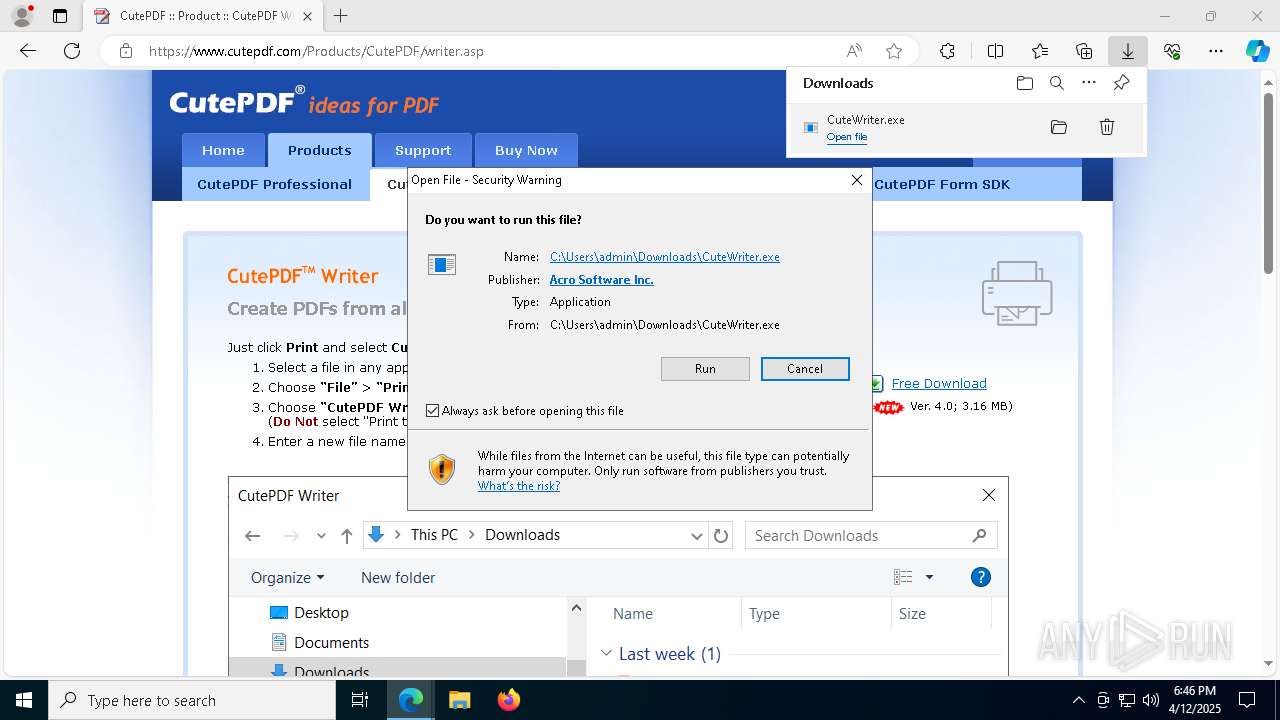The height and width of the screenshot is (720, 1280).
Task: Delete the CuteWriter.exe download
Action: point(1107,127)
